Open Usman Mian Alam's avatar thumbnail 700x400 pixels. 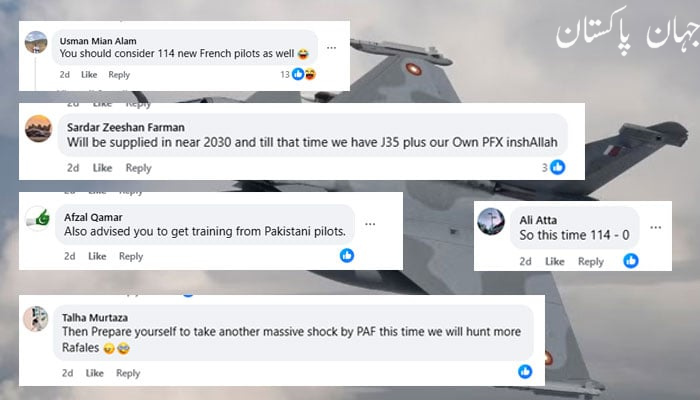point(36,42)
